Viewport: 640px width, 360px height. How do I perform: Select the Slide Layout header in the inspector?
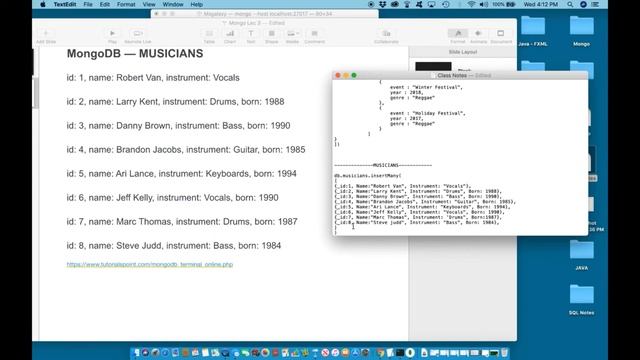[462, 52]
